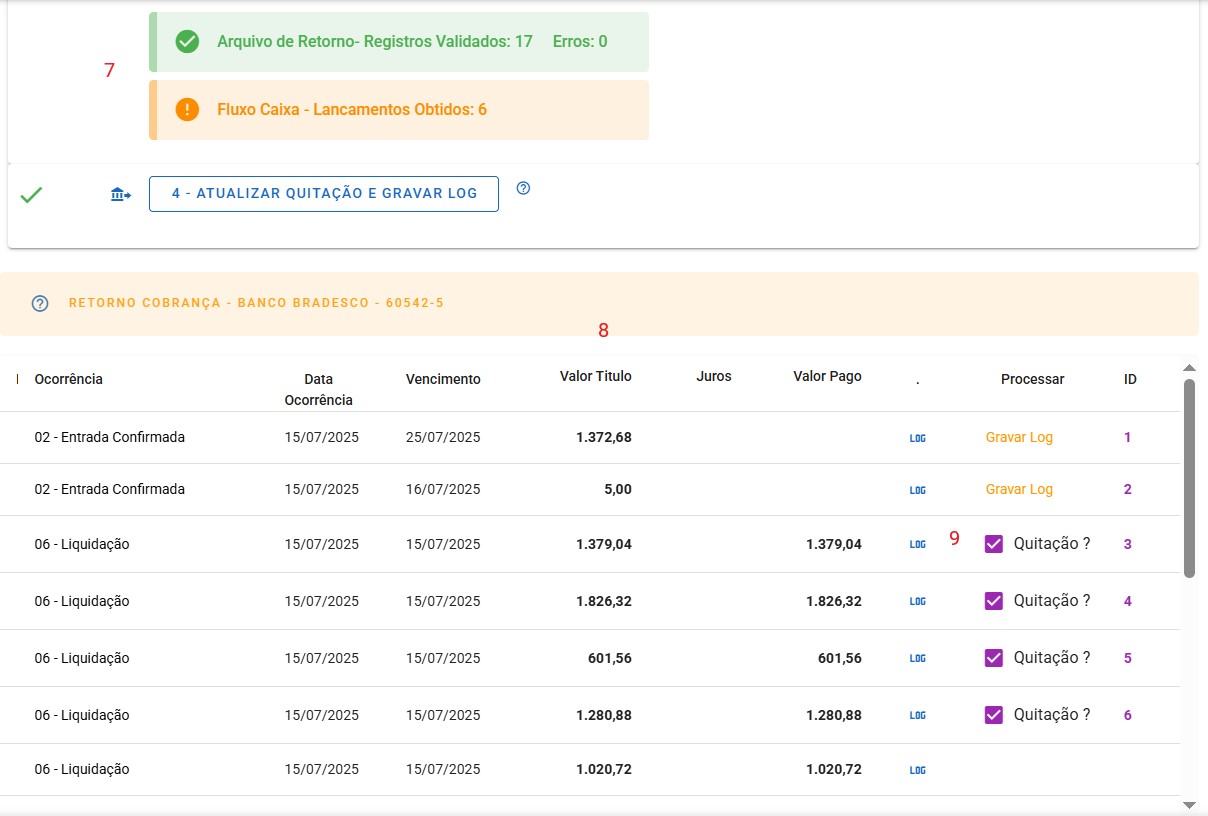Click green check icon in Arquivo de Retorno alert

tap(187, 42)
